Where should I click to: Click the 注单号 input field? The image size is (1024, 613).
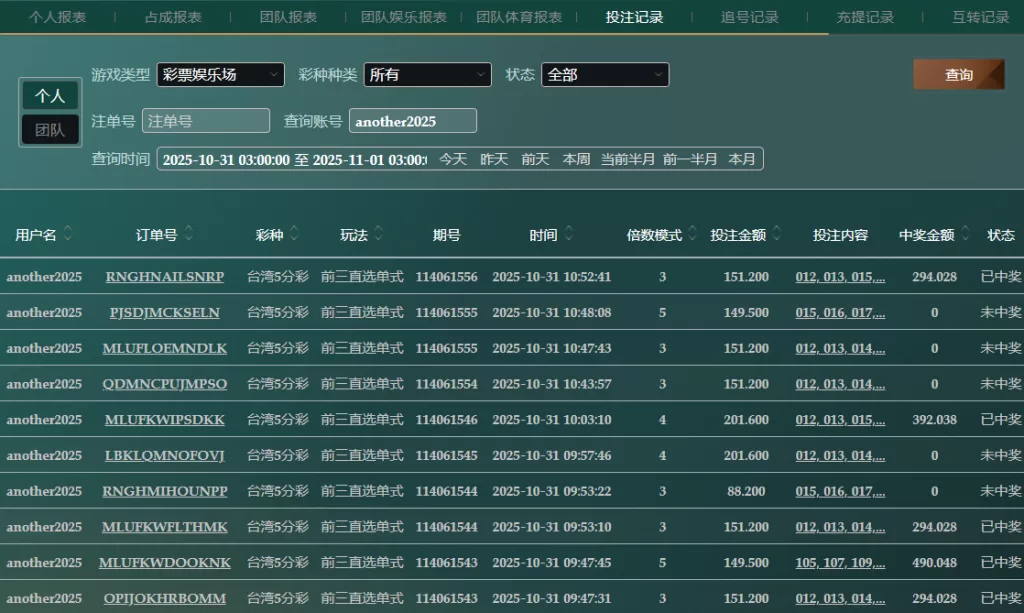(x=206, y=121)
